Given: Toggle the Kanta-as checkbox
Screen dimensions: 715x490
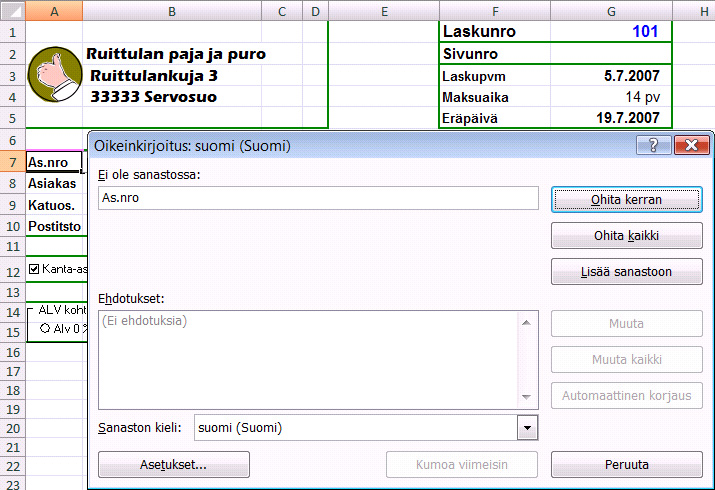Looking at the screenshot, I should click(x=34, y=269).
